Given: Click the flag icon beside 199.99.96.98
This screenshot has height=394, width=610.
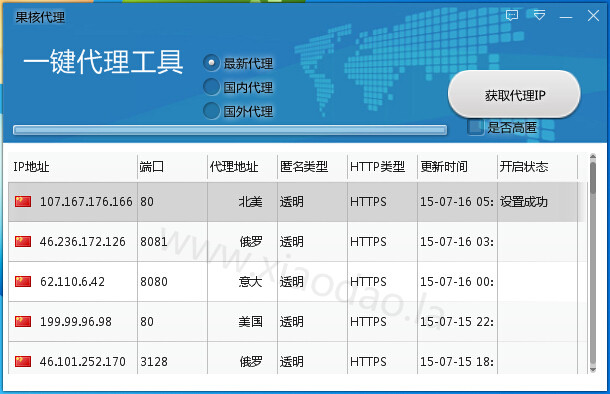Looking at the screenshot, I should [23, 322].
